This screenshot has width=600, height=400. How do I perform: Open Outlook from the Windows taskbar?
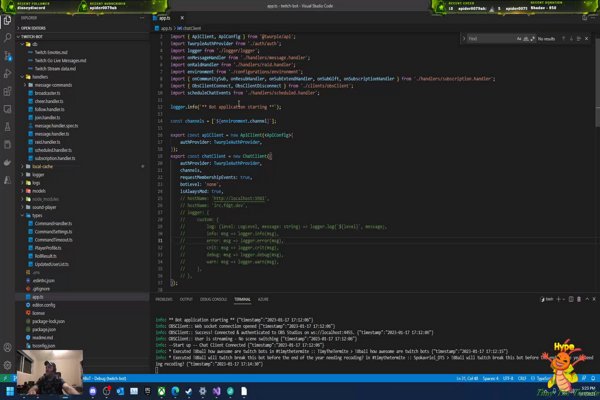coord(120,391)
